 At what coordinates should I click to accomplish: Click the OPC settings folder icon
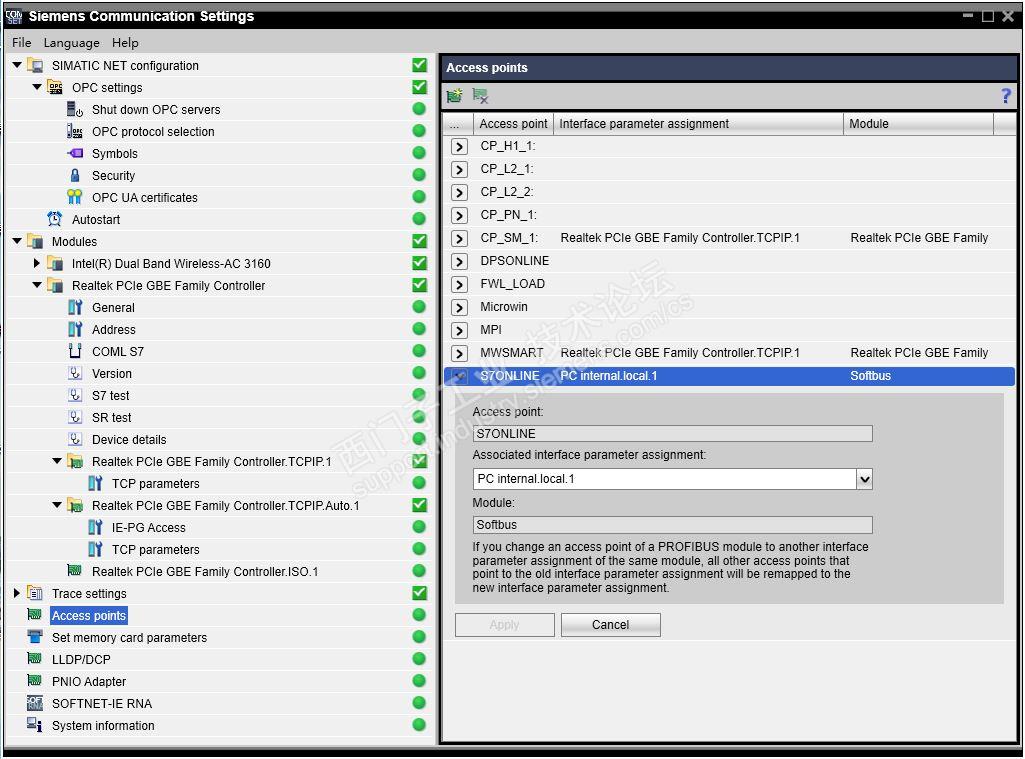(55, 87)
